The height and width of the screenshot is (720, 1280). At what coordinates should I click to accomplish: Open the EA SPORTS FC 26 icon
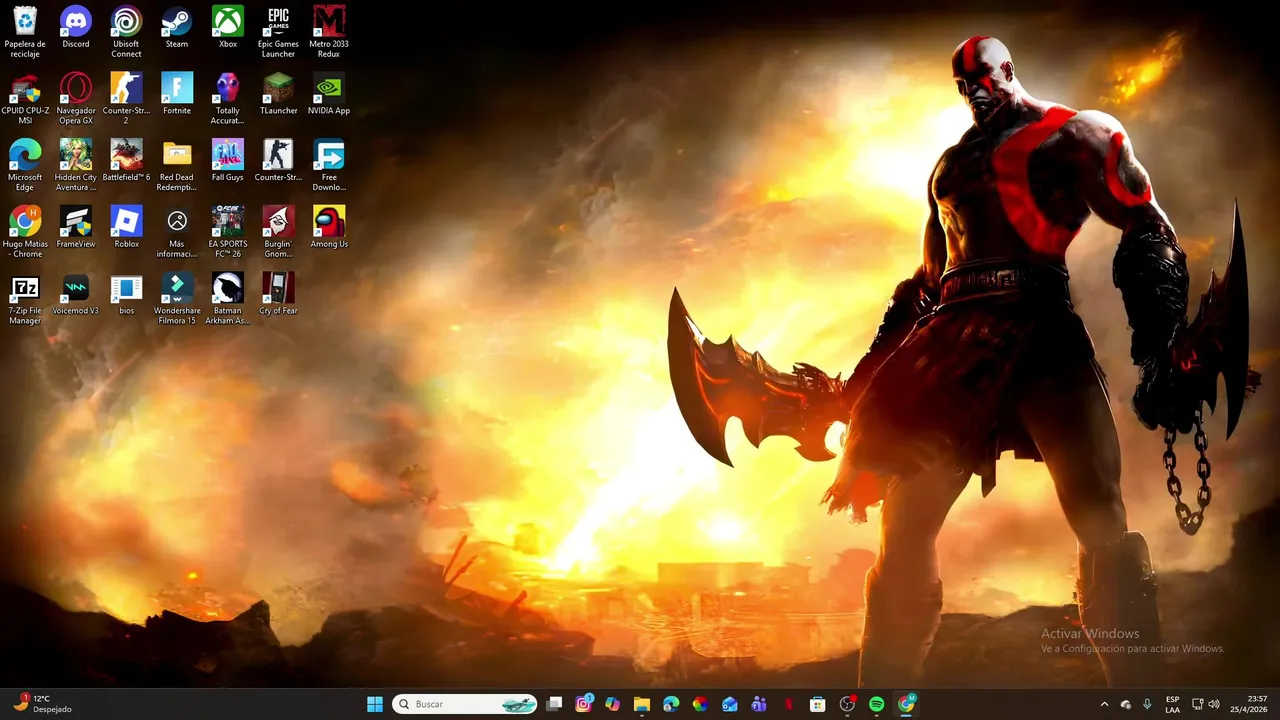[228, 232]
